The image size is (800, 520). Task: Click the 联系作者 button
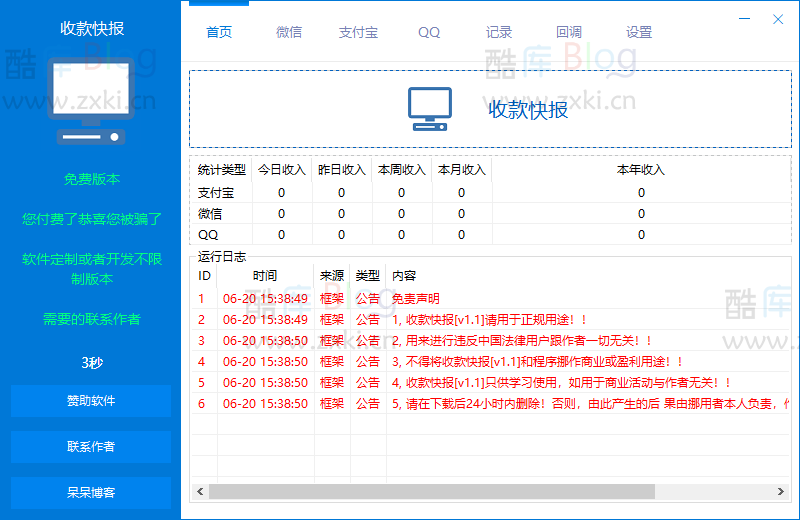pyautogui.click(x=91, y=447)
